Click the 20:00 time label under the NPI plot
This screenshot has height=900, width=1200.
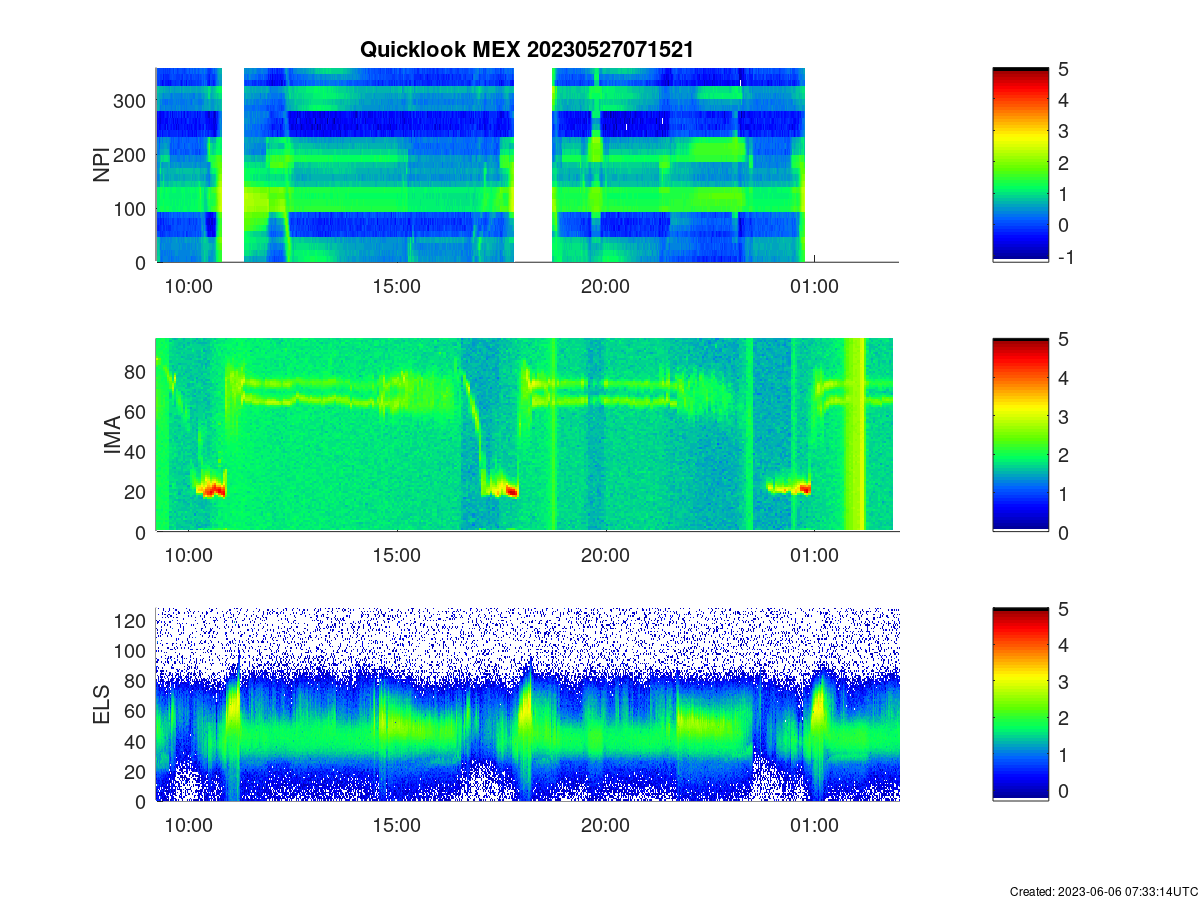pyautogui.click(x=606, y=287)
